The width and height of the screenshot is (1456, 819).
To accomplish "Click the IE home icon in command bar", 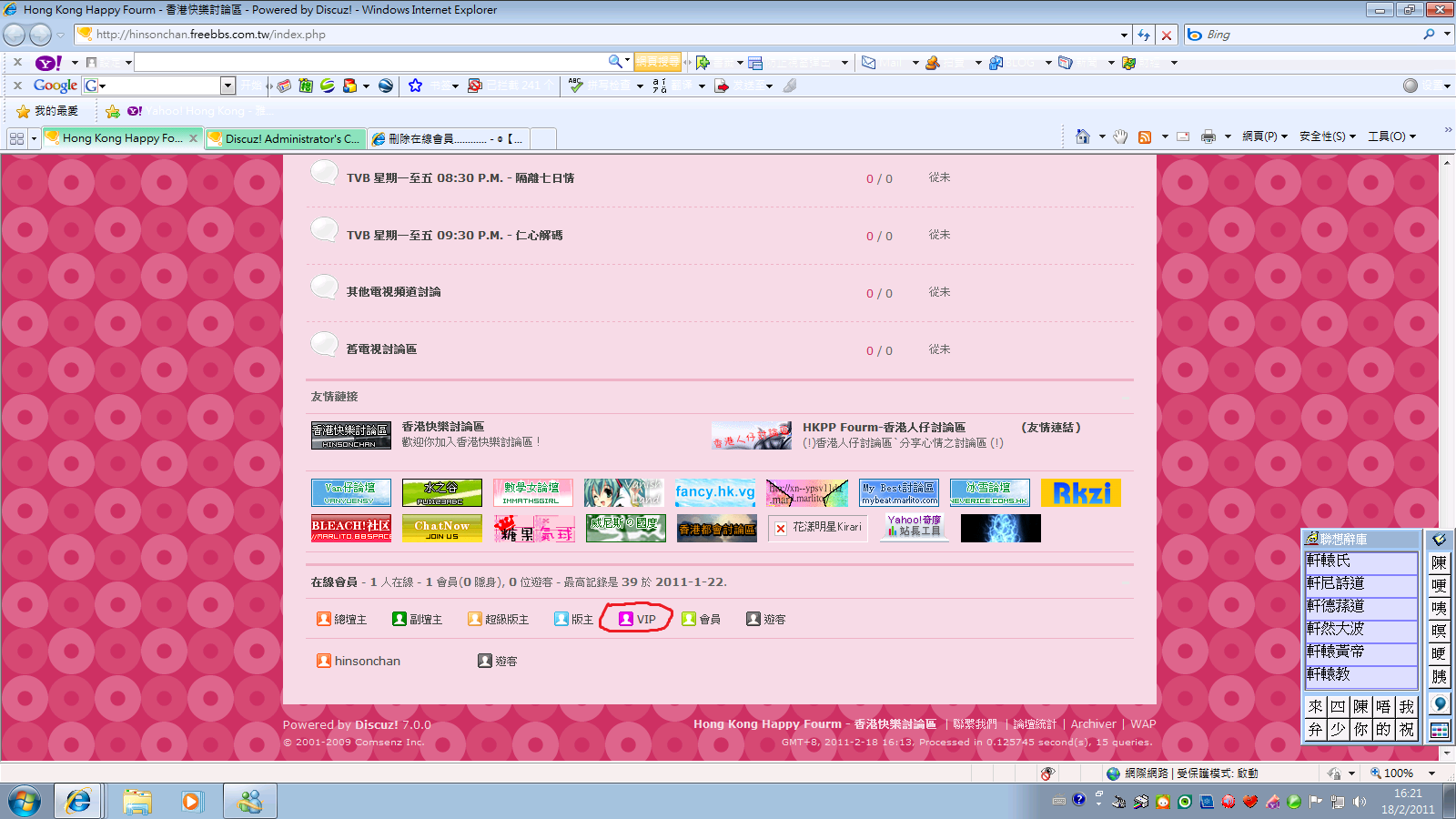I will pos(1082,136).
